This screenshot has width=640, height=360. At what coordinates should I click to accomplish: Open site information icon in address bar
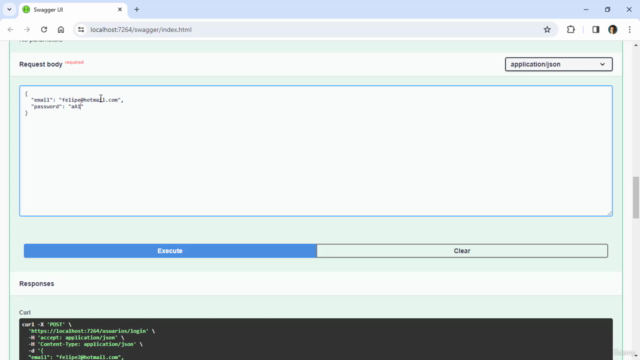click(81, 29)
